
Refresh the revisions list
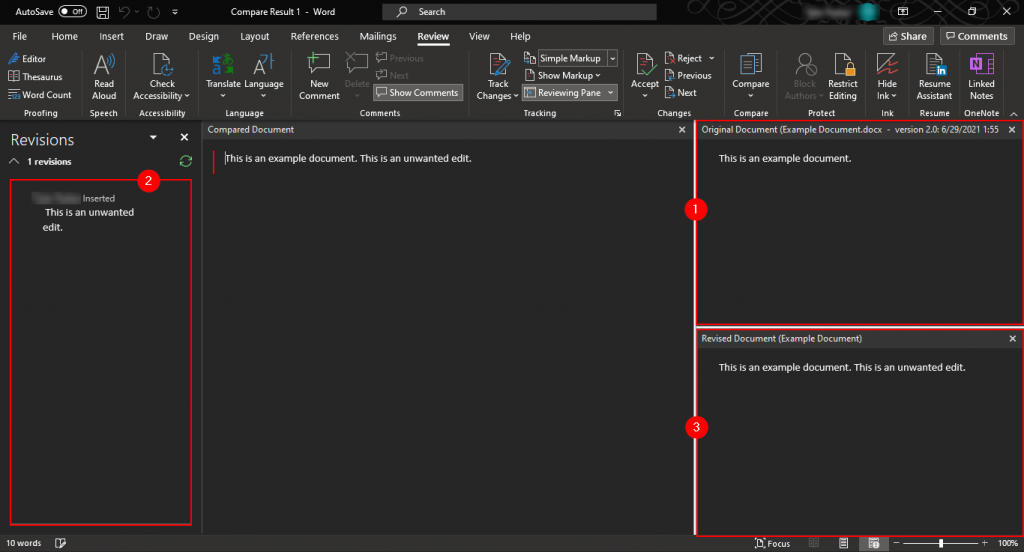click(x=185, y=161)
